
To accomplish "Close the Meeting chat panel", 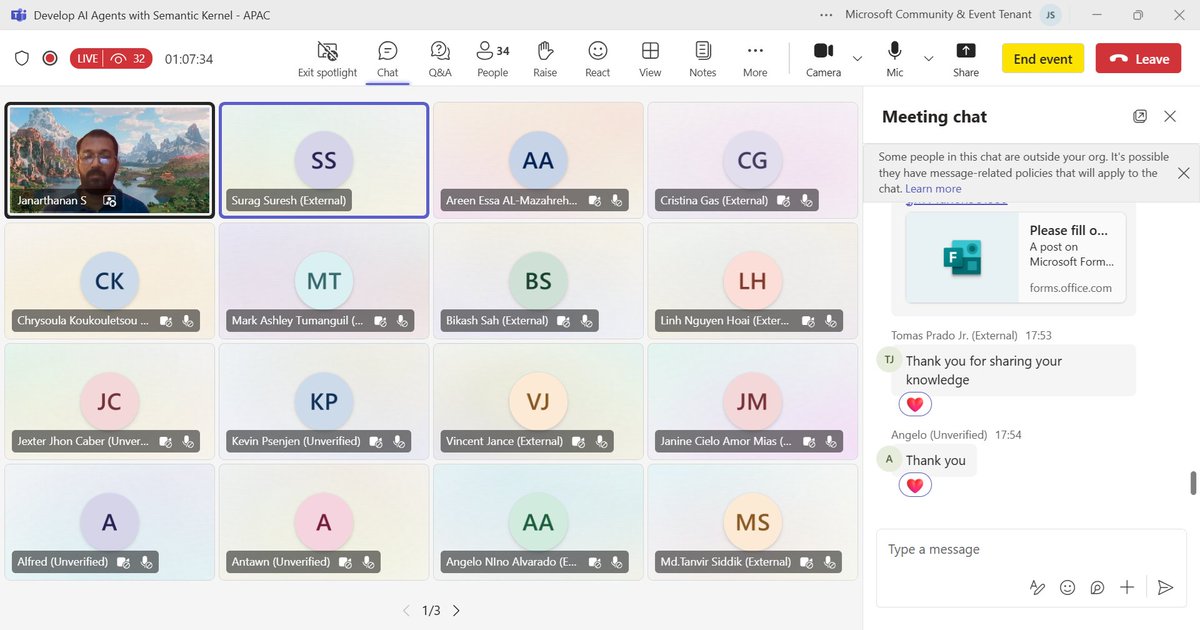I will tap(1170, 116).
